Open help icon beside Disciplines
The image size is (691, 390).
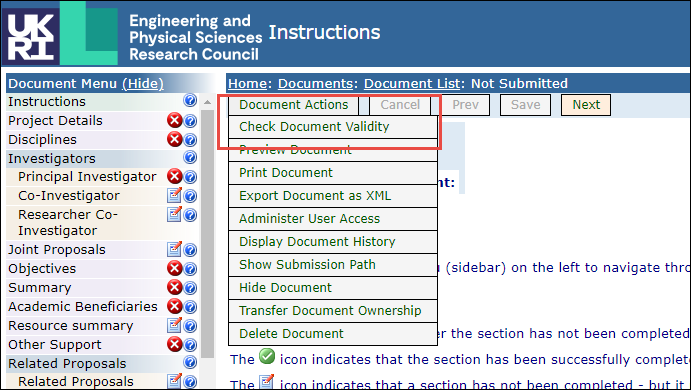click(190, 139)
